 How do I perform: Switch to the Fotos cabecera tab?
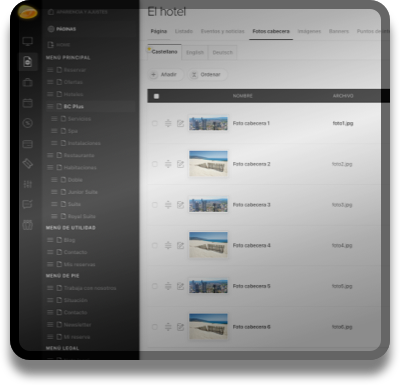[x=271, y=31]
